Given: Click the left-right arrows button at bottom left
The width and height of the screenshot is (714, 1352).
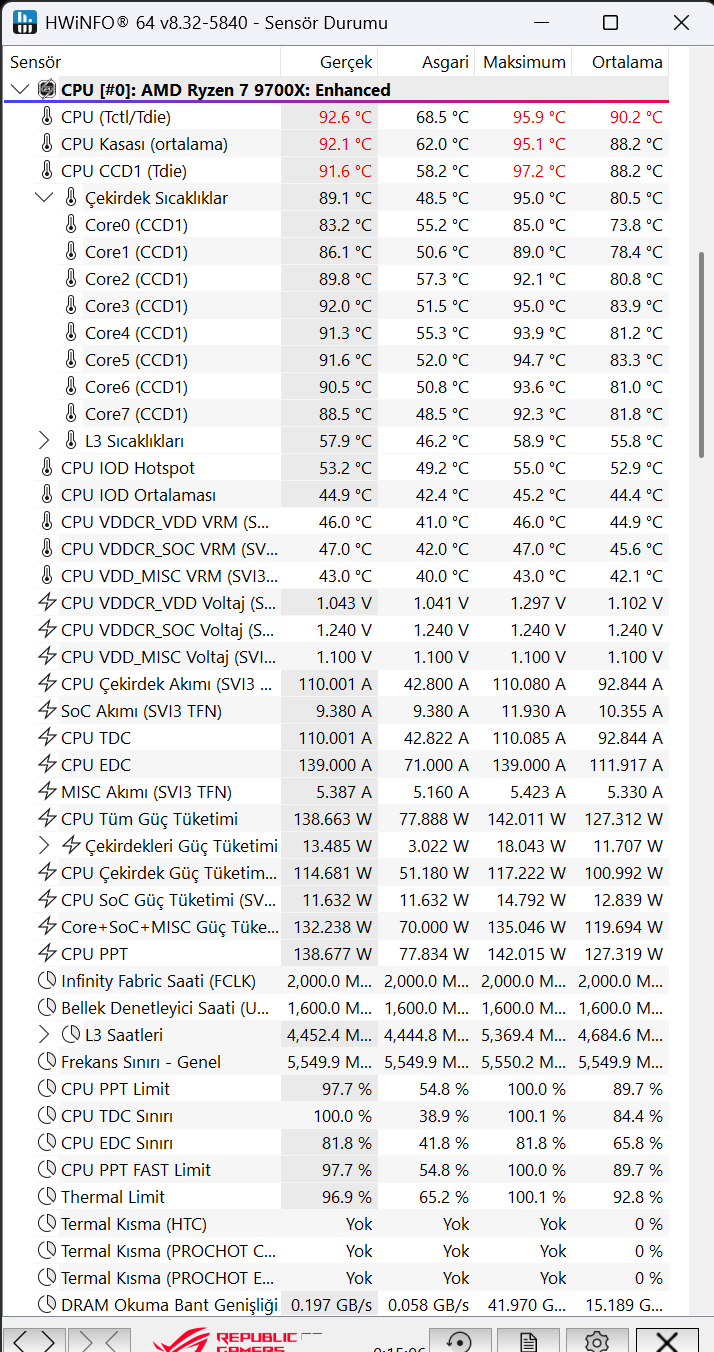Looking at the screenshot, I should (x=35, y=1341).
